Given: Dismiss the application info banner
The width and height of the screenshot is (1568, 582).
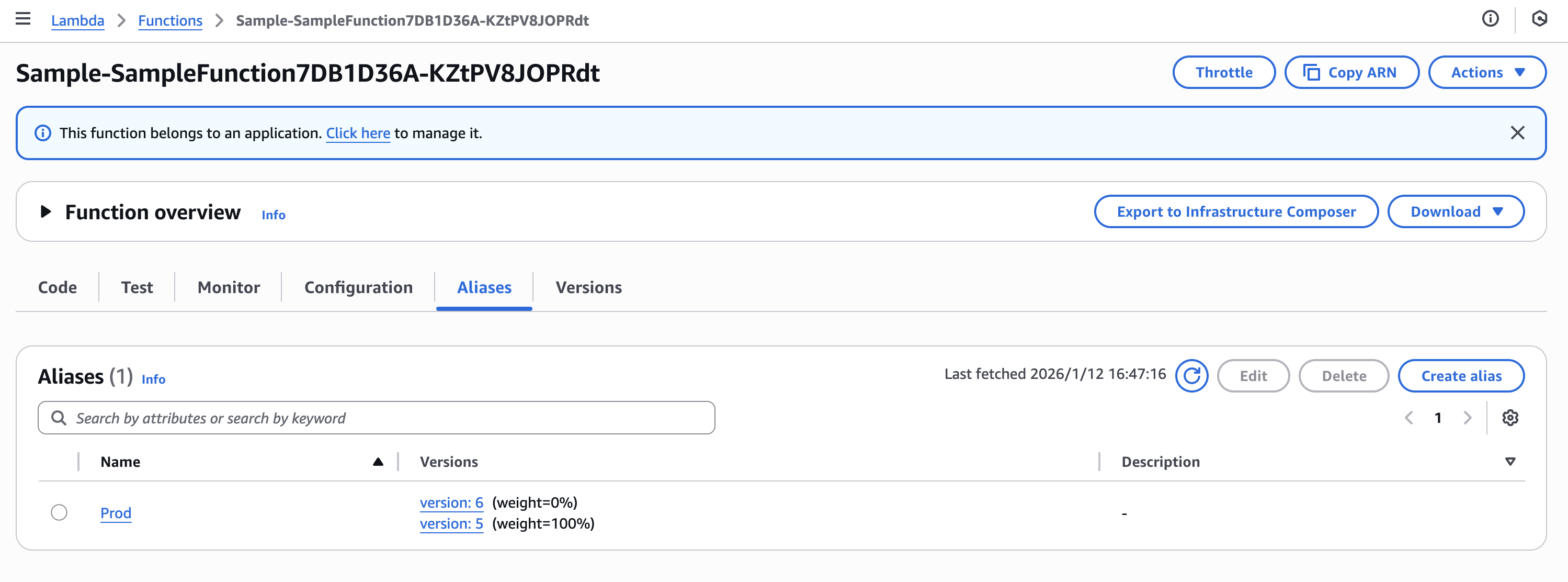Looking at the screenshot, I should pos(1517,133).
